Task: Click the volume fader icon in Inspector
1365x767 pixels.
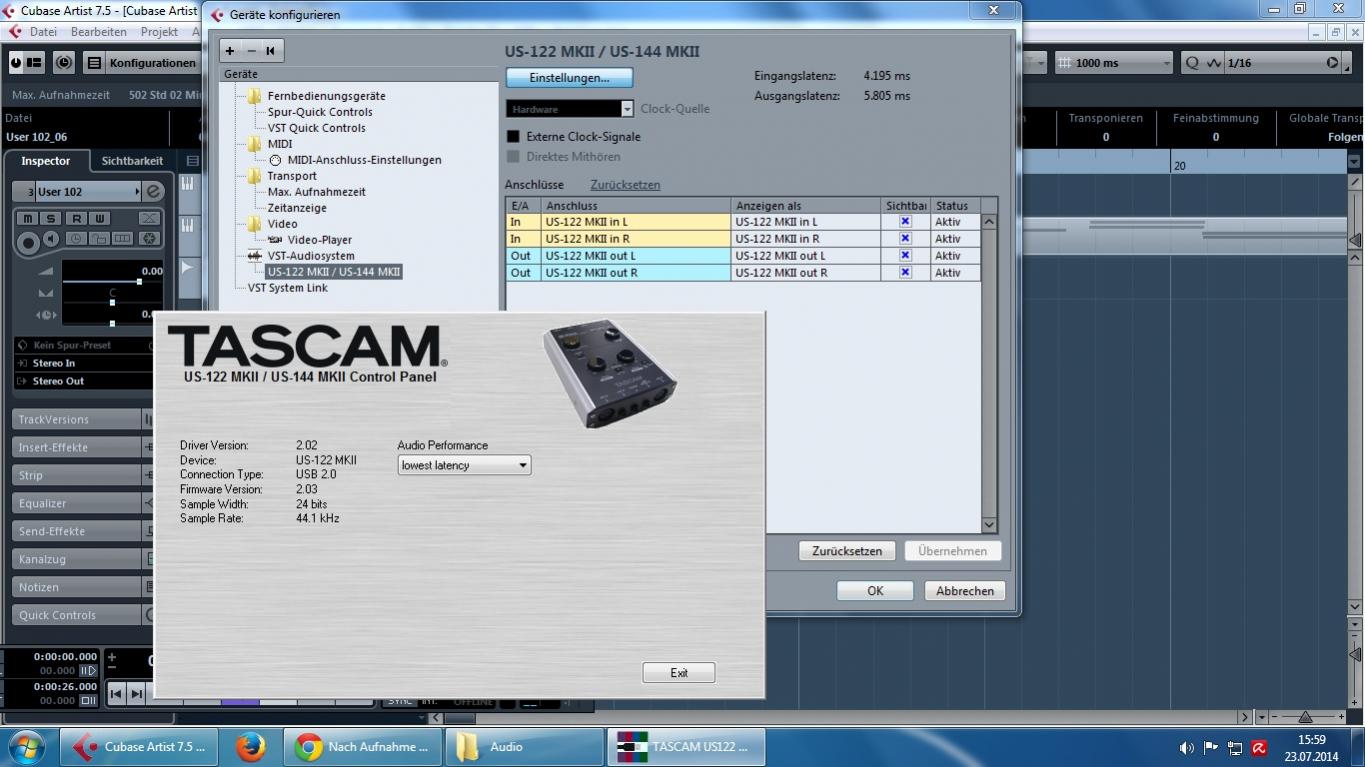Action: click(x=46, y=271)
